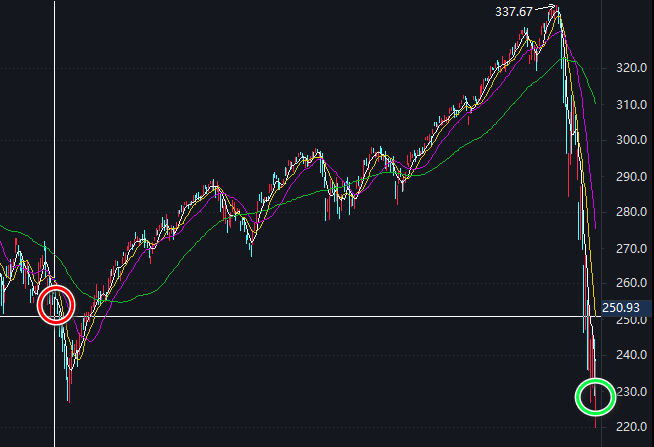Click the 320.0 price axis label
This screenshot has width=654, height=447.
tap(631, 68)
